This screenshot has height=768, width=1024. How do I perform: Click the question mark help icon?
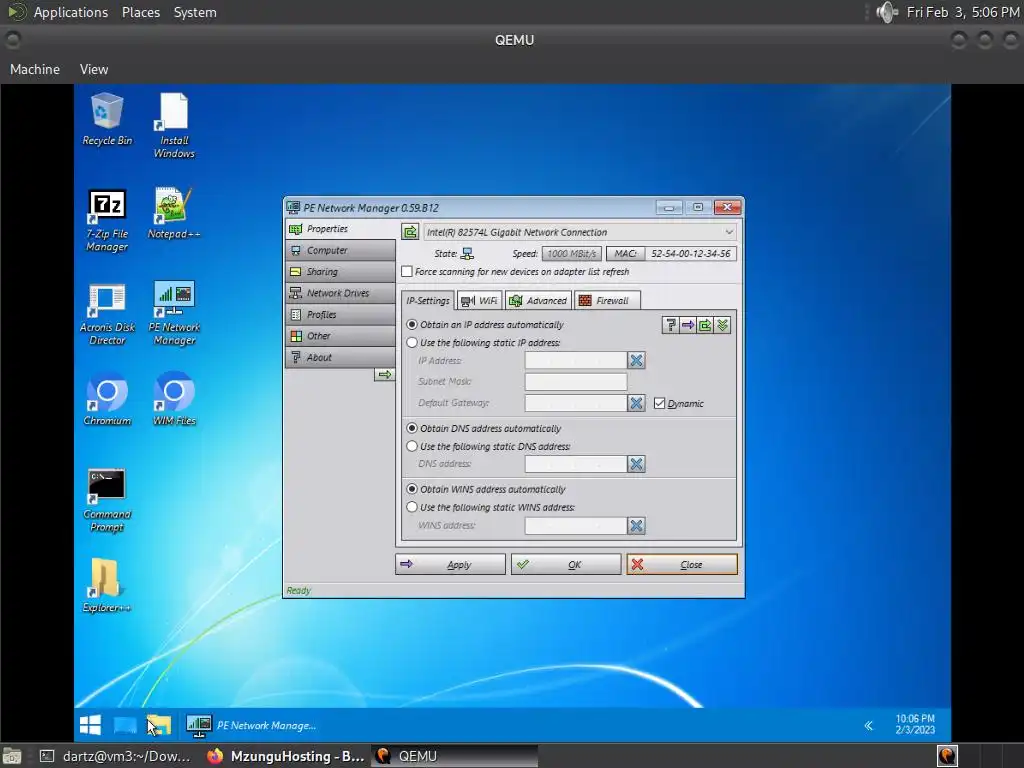pyautogui.click(x=670, y=325)
